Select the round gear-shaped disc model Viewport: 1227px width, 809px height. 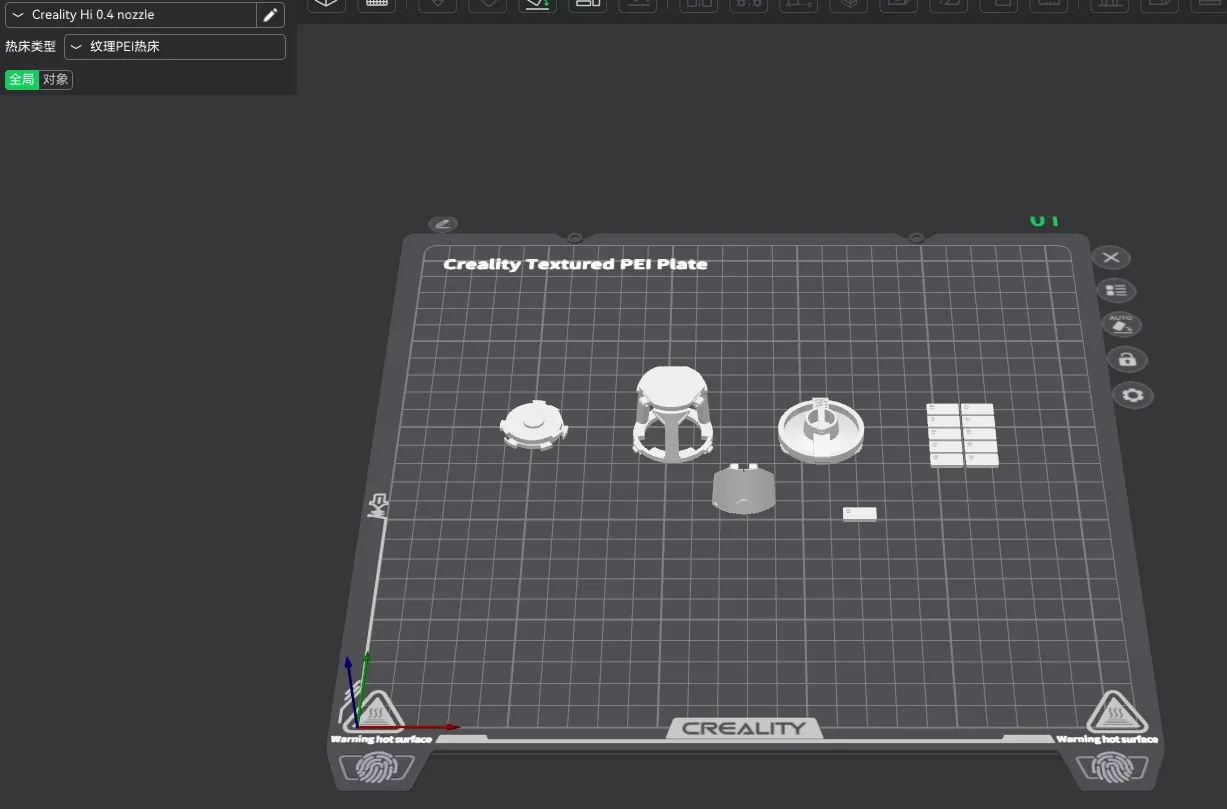tap(533, 425)
